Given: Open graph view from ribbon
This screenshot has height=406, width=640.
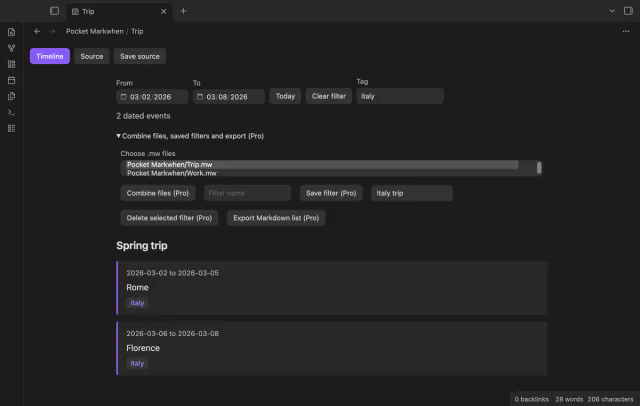Looking at the screenshot, I should click(x=11, y=48).
